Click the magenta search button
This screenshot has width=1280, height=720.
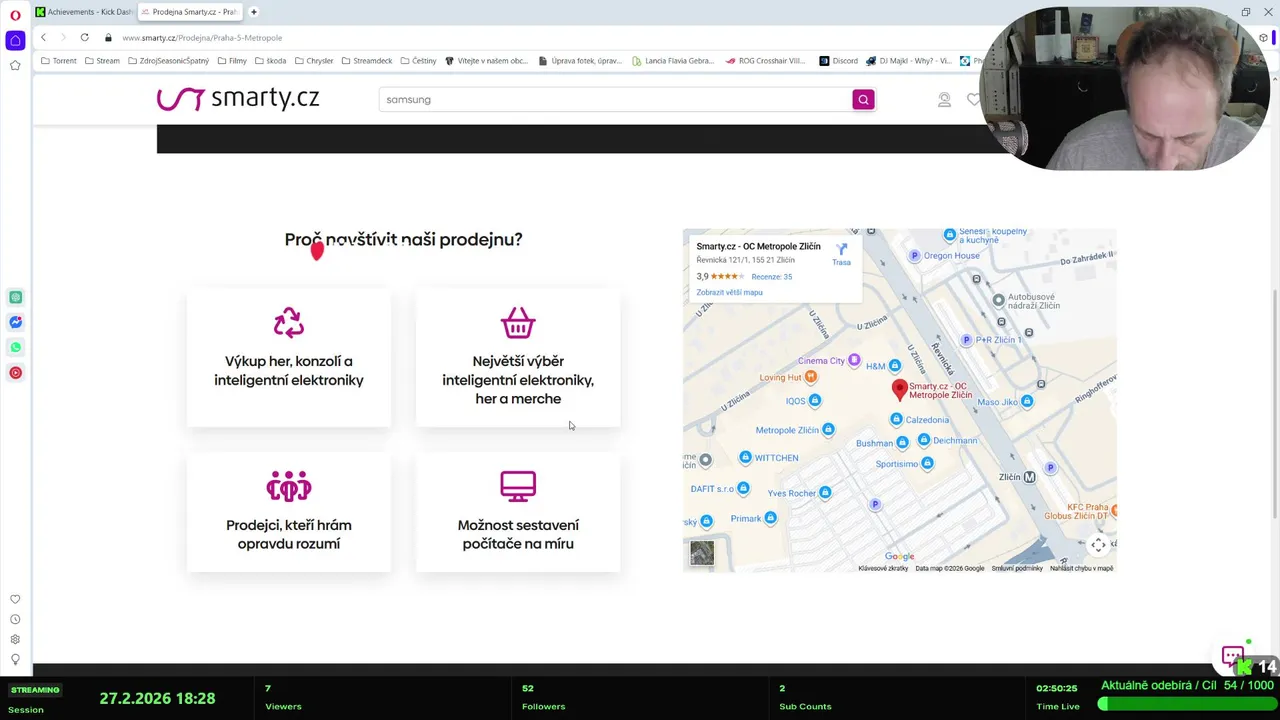863,99
